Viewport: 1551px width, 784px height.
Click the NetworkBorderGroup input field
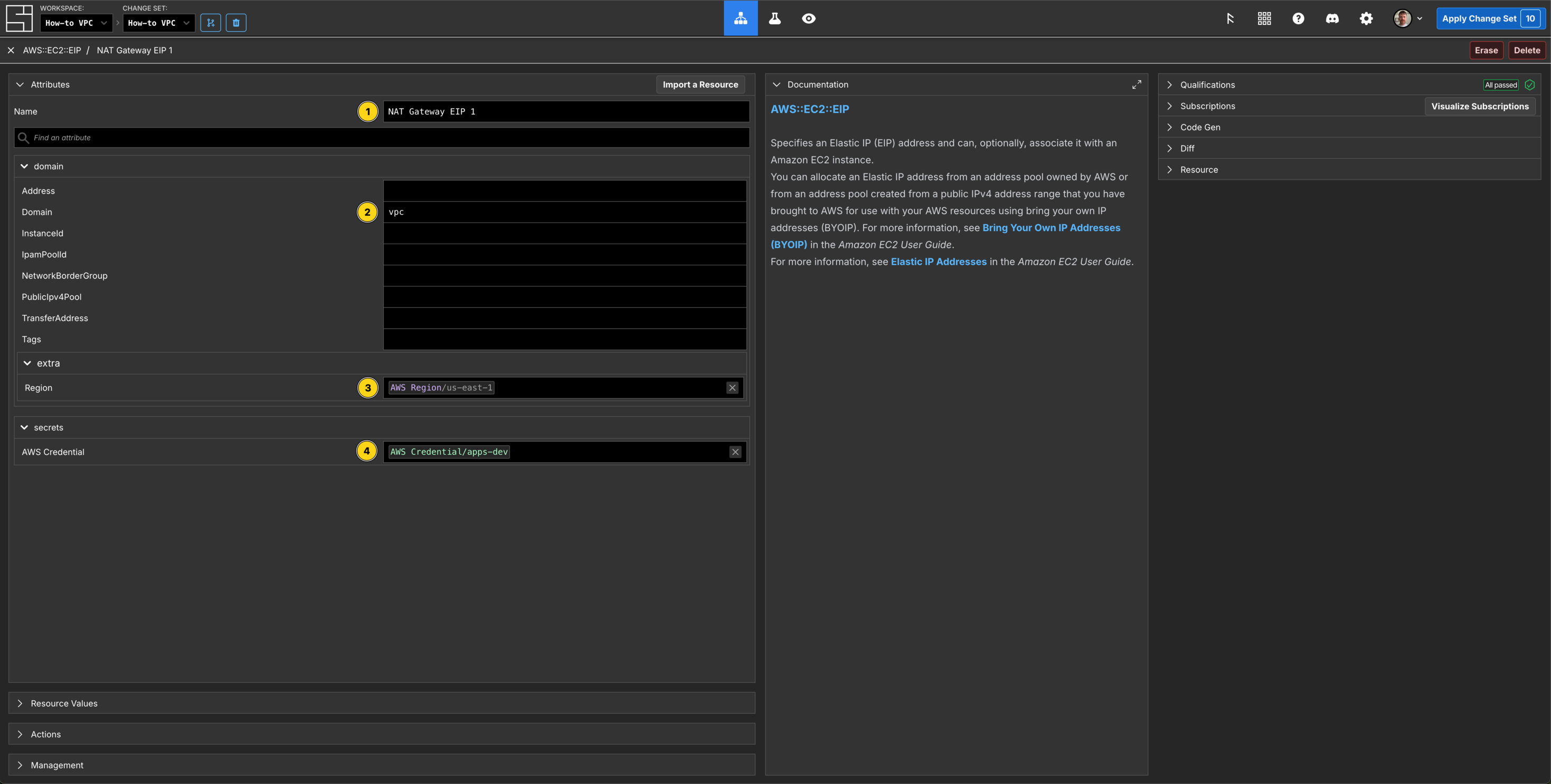point(565,275)
